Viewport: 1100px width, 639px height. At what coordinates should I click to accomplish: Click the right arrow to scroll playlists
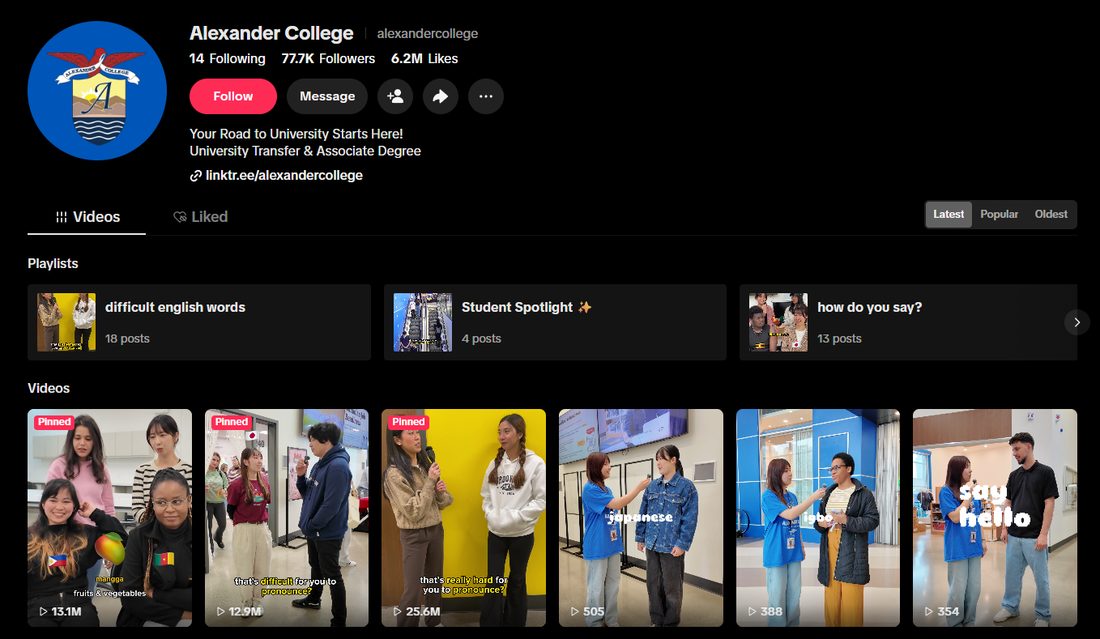point(1077,323)
